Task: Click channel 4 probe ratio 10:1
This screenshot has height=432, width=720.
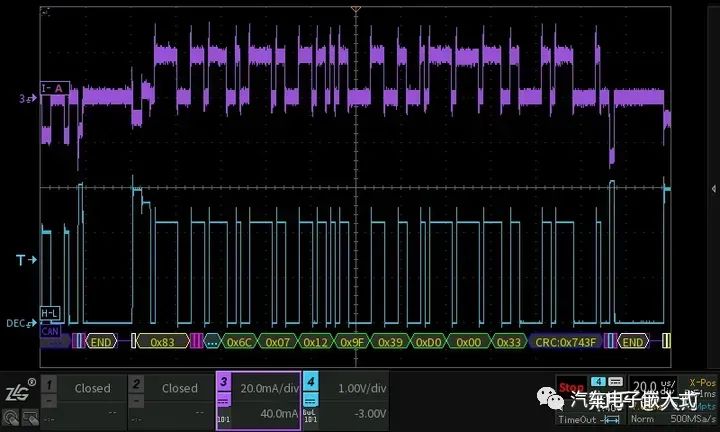Action: (x=311, y=420)
